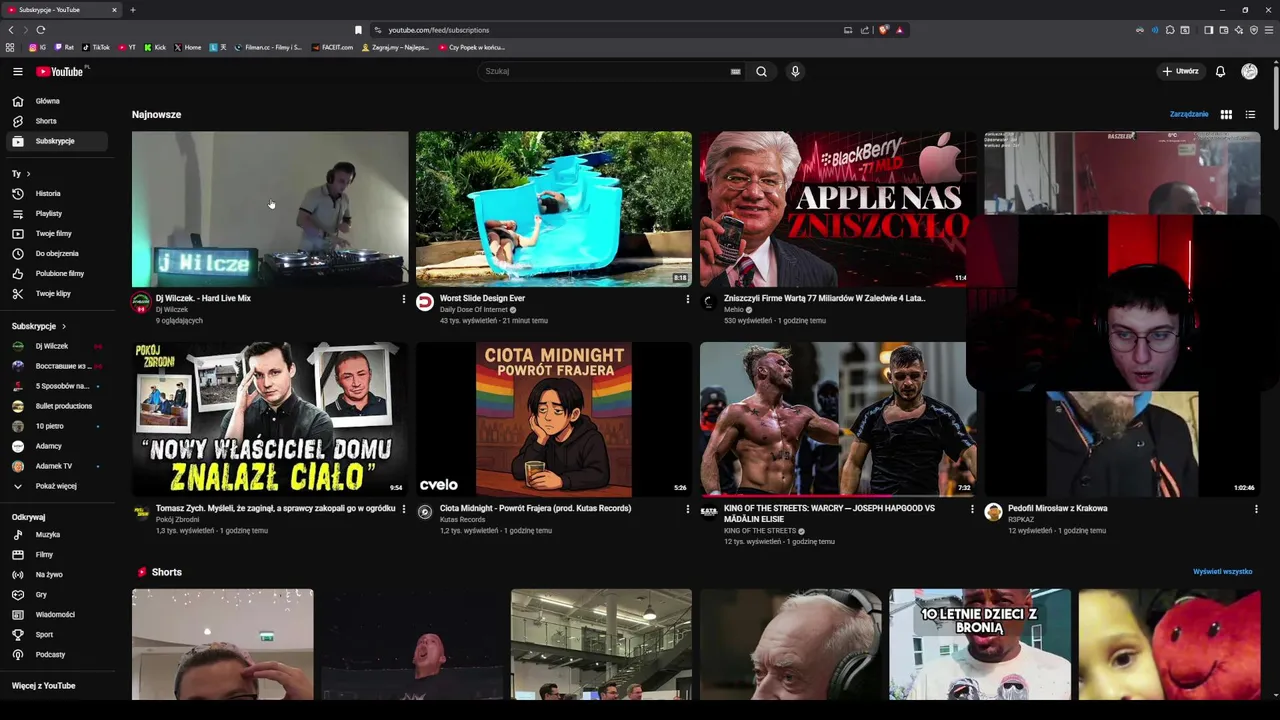Click the Brave Shields lion icon
Image resolution: width=1280 pixels, height=720 pixels.
883,30
